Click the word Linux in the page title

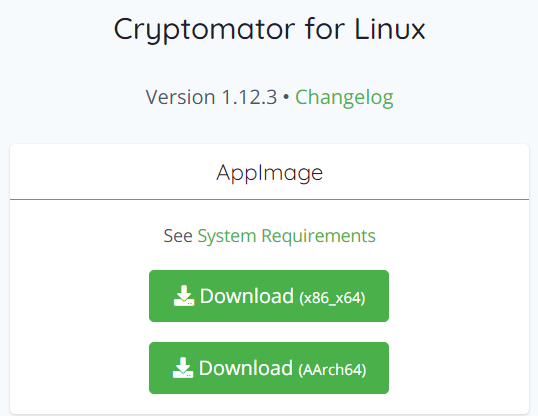(389, 29)
